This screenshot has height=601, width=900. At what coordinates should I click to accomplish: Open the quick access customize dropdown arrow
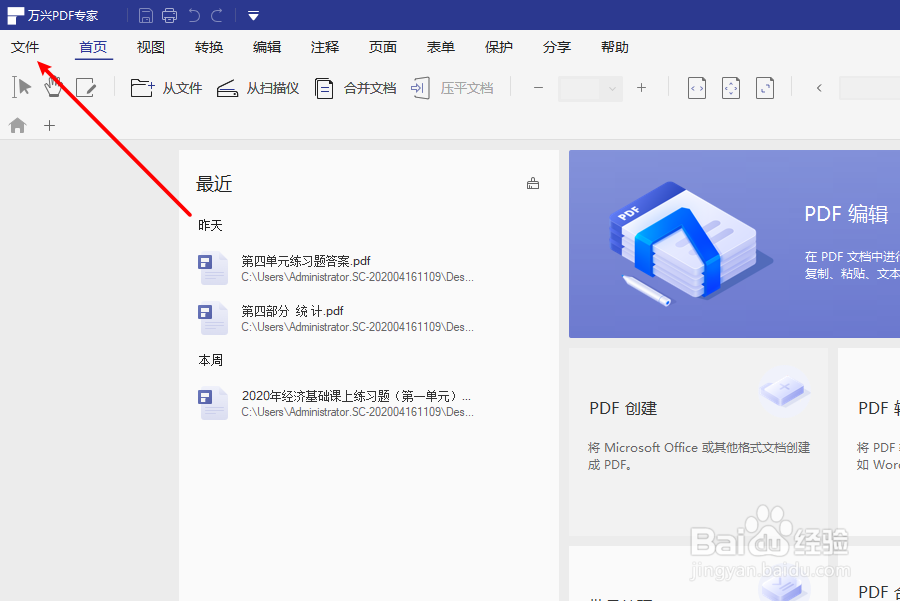253,15
